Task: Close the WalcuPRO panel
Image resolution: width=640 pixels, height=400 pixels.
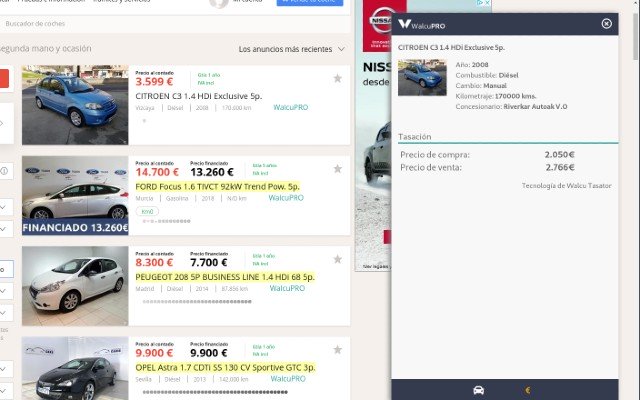Action: pos(607,24)
